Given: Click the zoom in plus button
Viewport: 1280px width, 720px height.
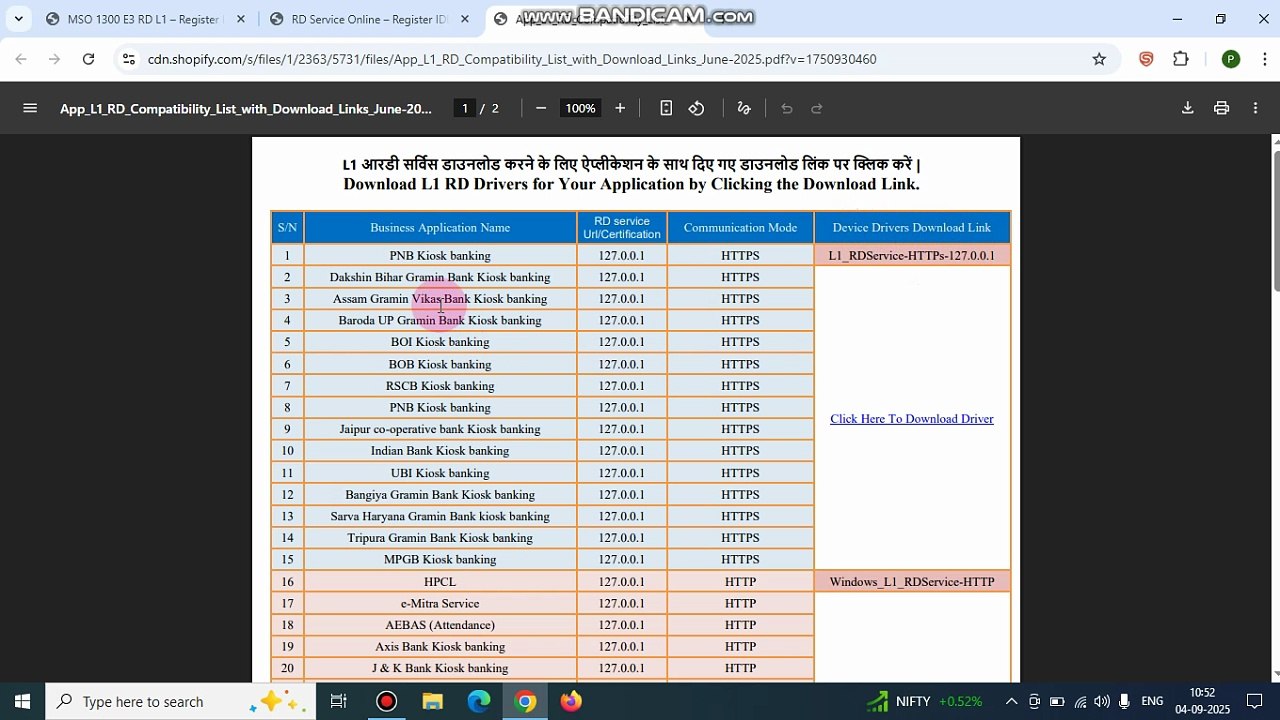Looking at the screenshot, I should point(620,108).
